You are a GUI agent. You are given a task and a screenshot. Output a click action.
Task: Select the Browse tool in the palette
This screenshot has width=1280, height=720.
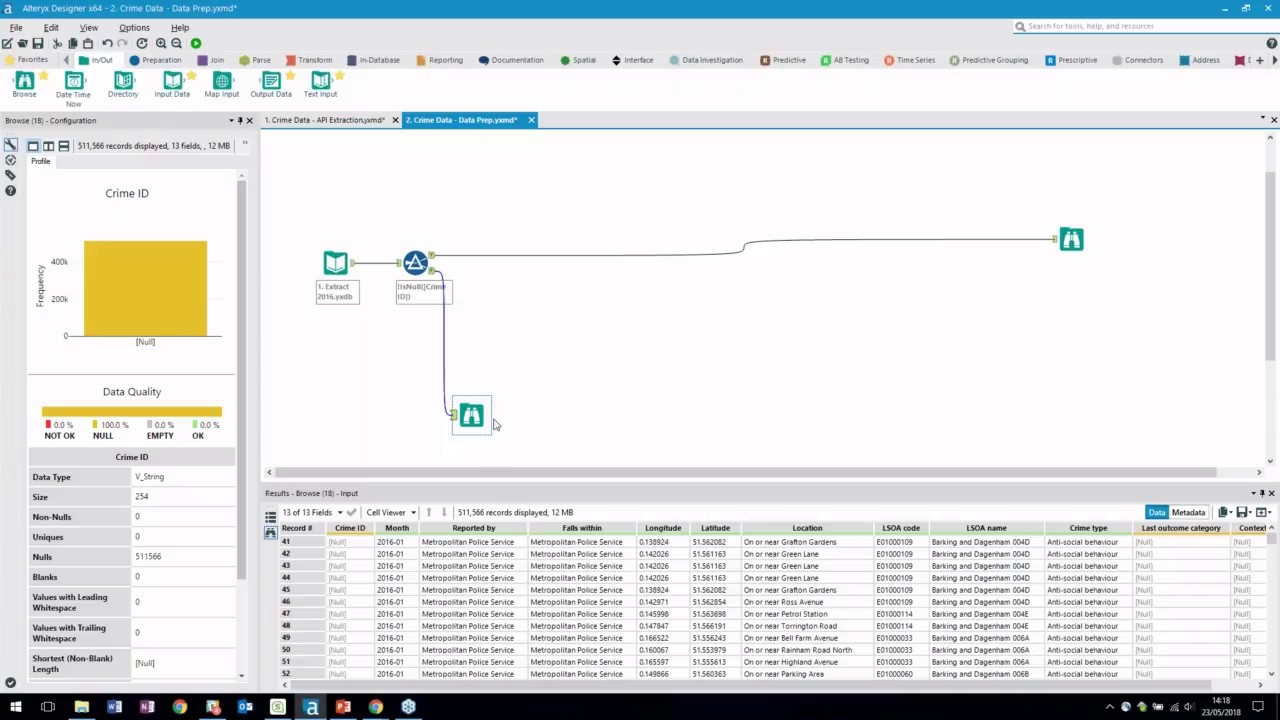[x=24, y=84]
